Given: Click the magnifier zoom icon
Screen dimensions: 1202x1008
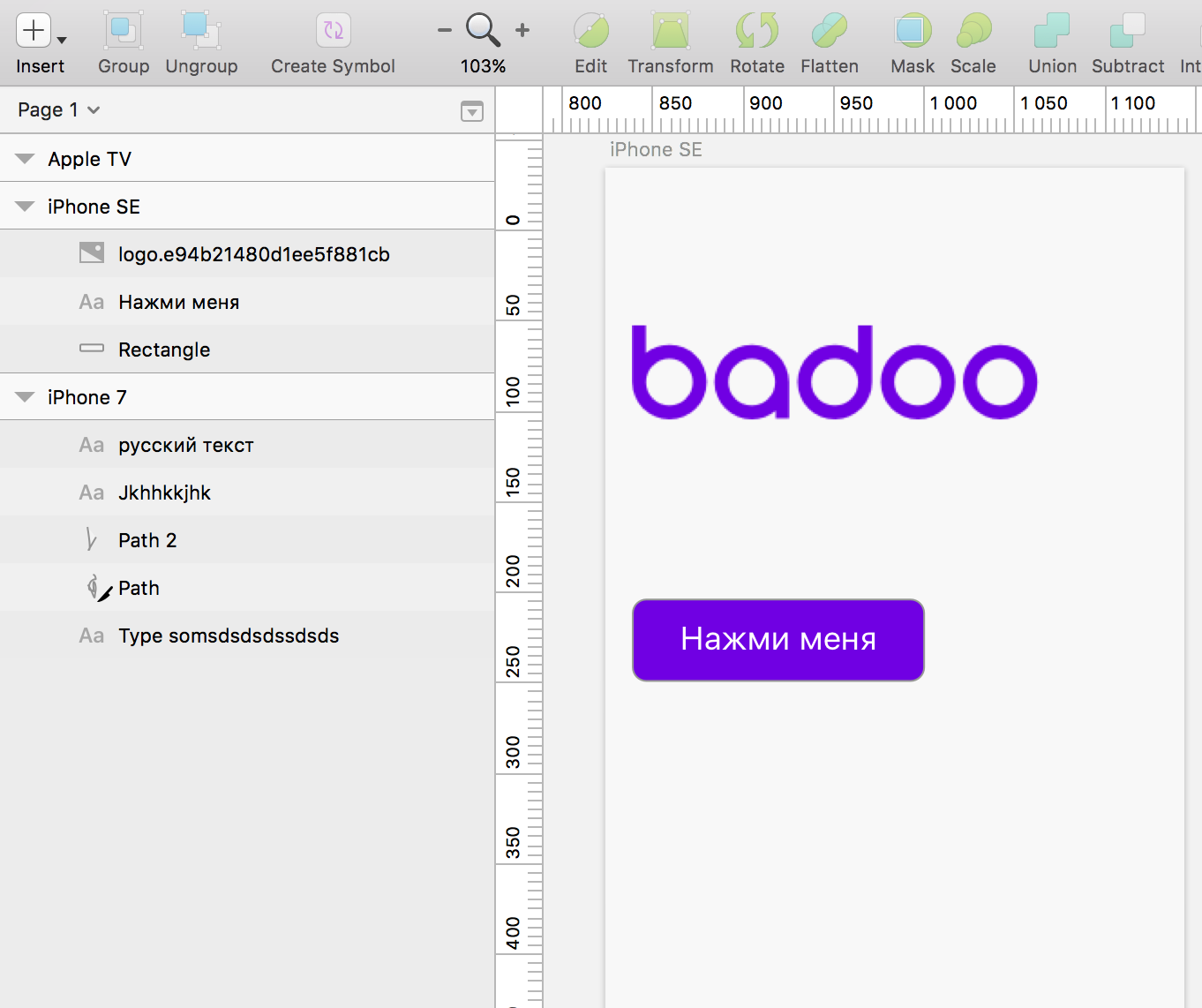Looking at the screenshot, I should 483,30.
